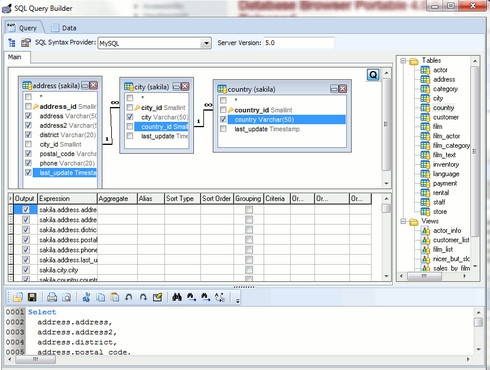Check country_id Smallint in country table

(x=223, y=110)
